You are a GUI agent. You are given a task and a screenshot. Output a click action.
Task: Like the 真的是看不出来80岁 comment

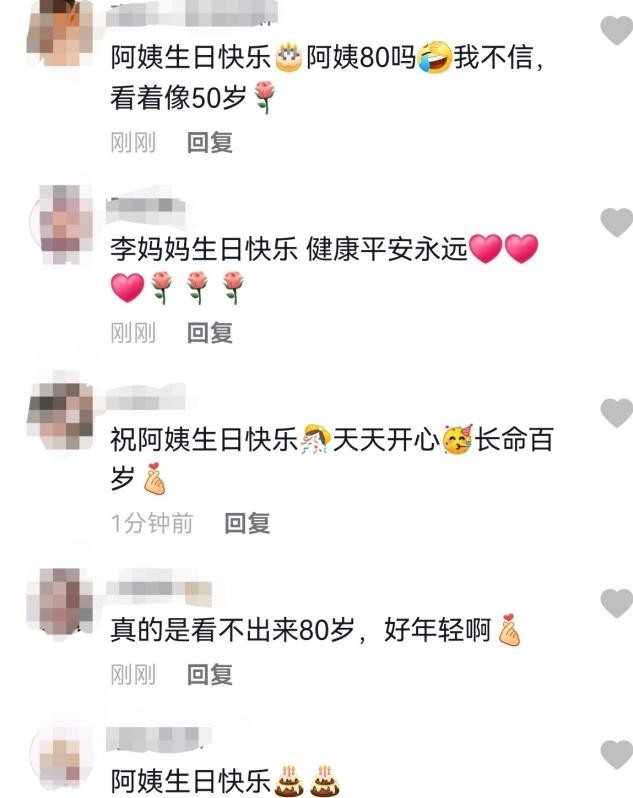[617, 603]
